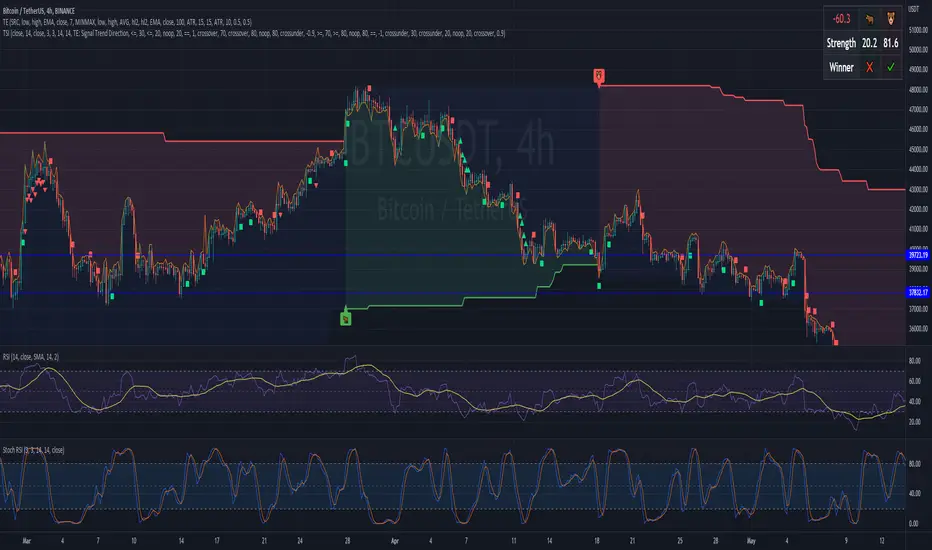Click the 45000.00 price axis label
The height and width of the screenshot is (550, 932).
tap(918, 149)
